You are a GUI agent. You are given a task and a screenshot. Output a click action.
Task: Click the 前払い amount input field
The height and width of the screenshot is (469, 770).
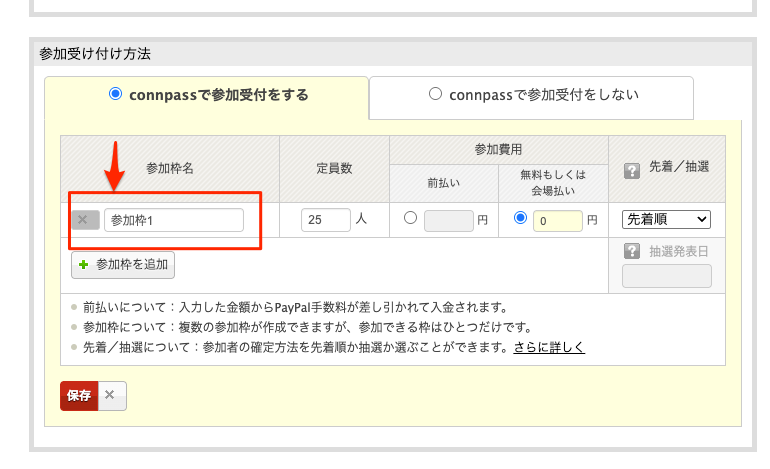pyautogui.click(x=449, y=221)
